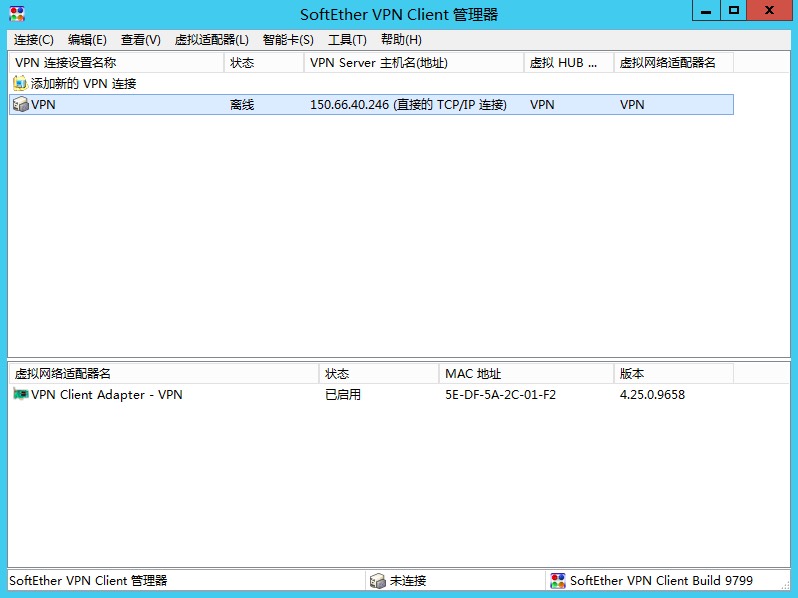Open the 编辑(E) menu
Image resolution: width=798 pixels, height=598 pixels.
coord(87,40)
